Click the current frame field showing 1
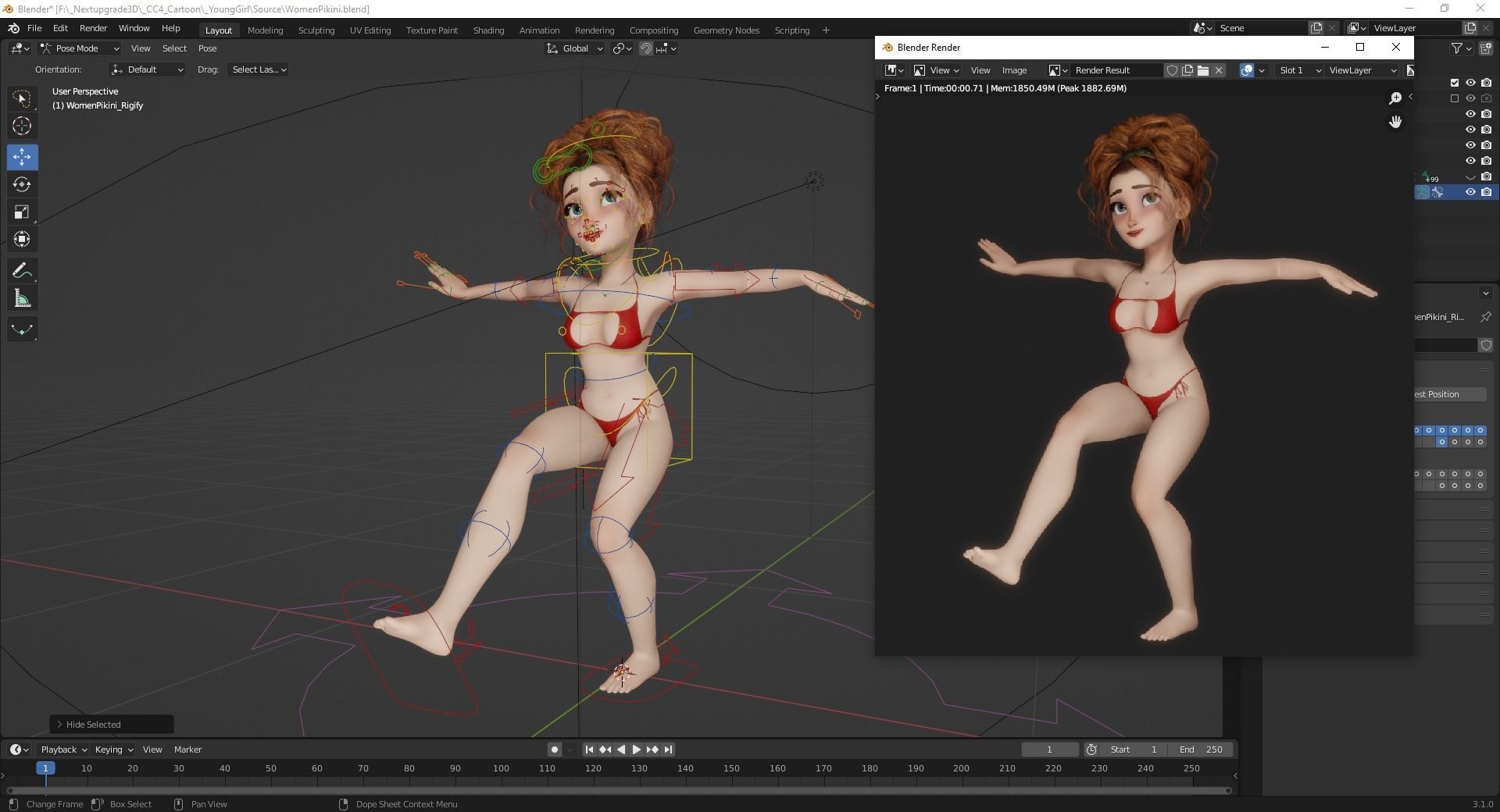 [1049, 750]
